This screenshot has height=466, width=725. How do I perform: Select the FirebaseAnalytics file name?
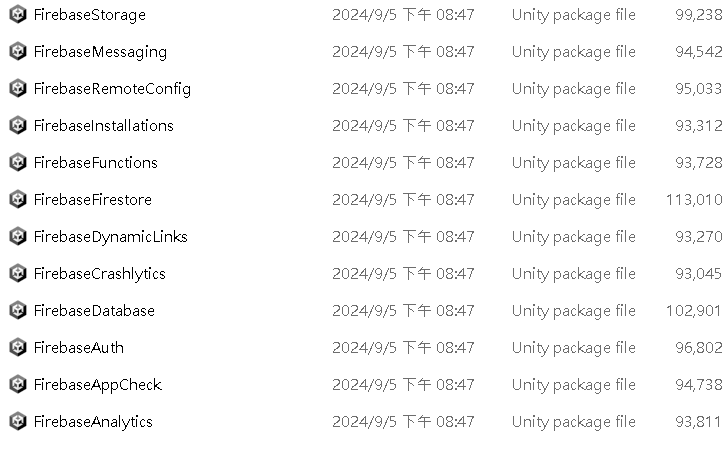click(x=93, y=422)
